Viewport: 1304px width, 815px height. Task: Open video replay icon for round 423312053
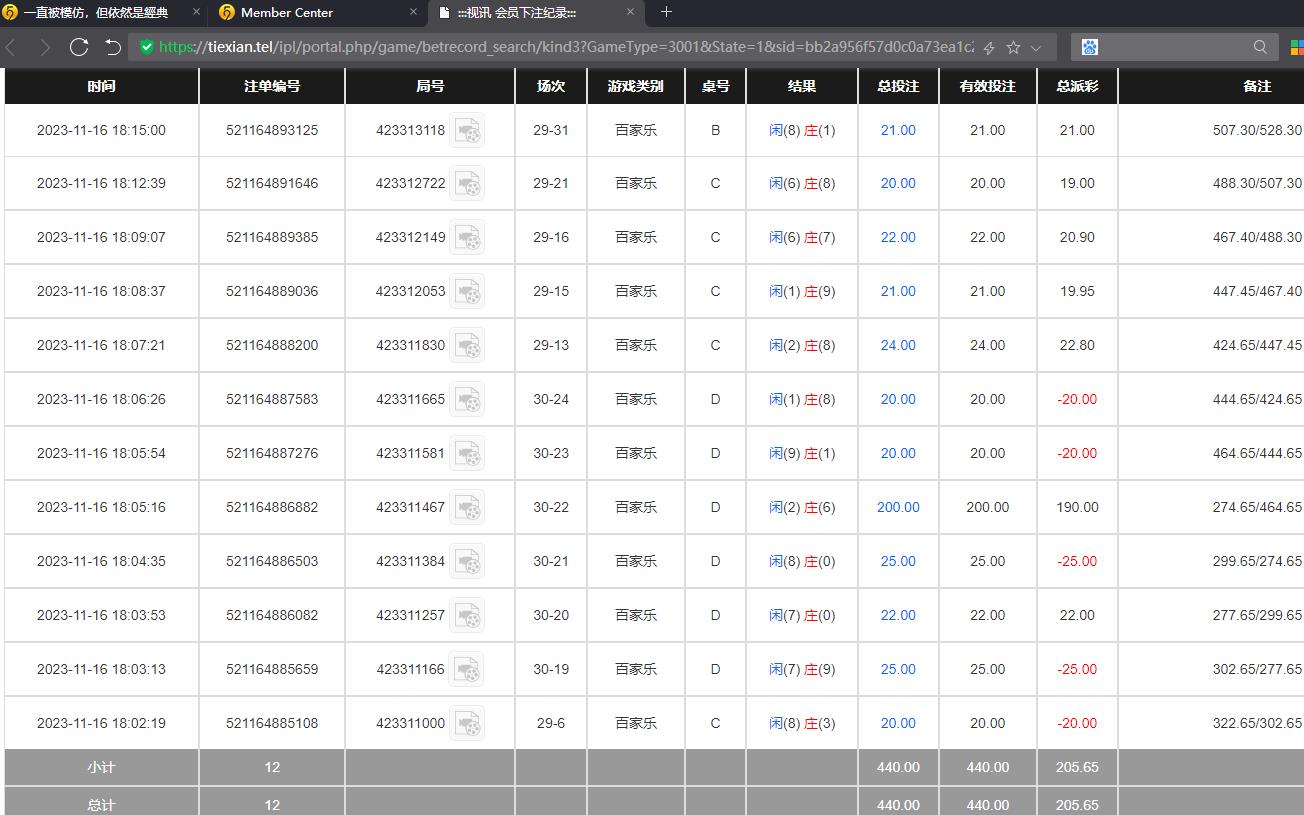pos(467,292)
